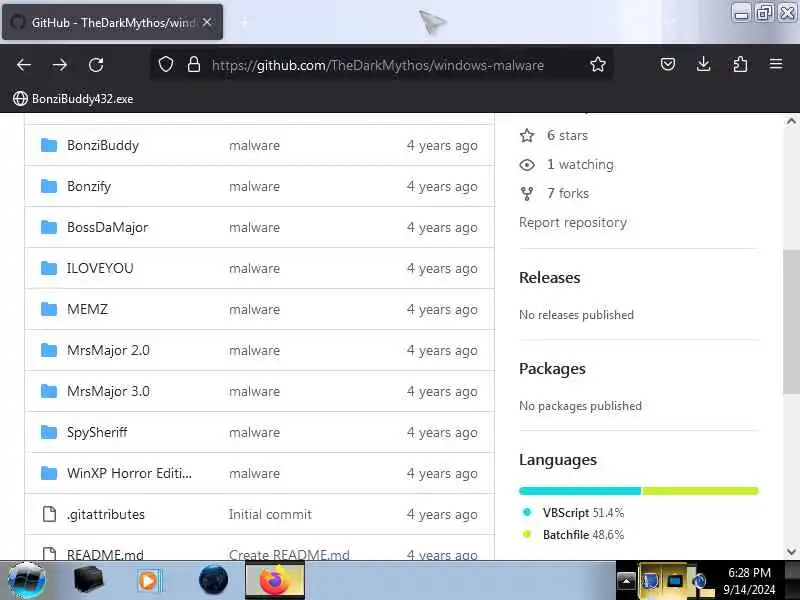
Task: View site security via padlock icon
Action: click(x=194, y=65)
